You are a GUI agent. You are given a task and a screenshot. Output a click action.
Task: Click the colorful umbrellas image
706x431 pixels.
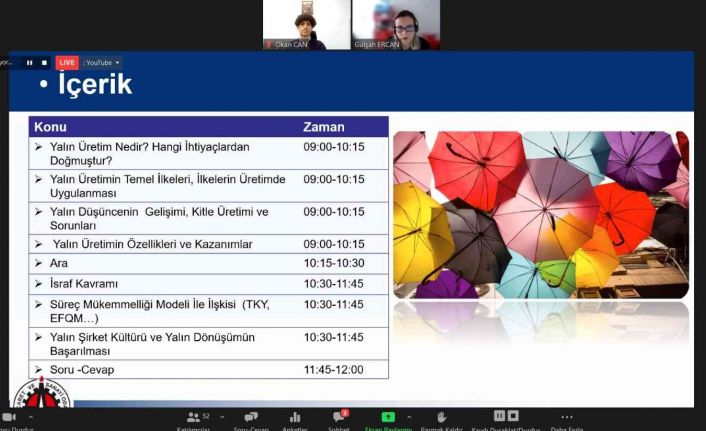pyautogui.click(x=540, y=214)
